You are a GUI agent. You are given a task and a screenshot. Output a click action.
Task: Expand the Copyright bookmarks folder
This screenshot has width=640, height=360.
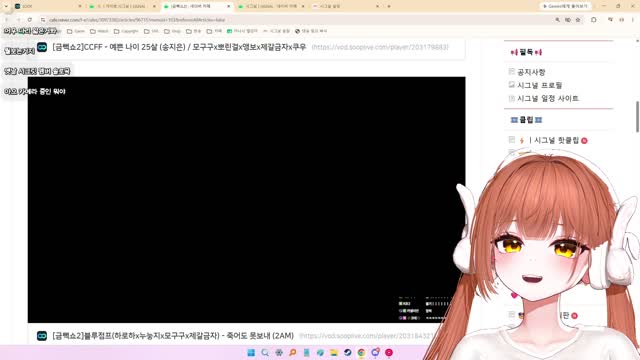[x=126, y=31]
